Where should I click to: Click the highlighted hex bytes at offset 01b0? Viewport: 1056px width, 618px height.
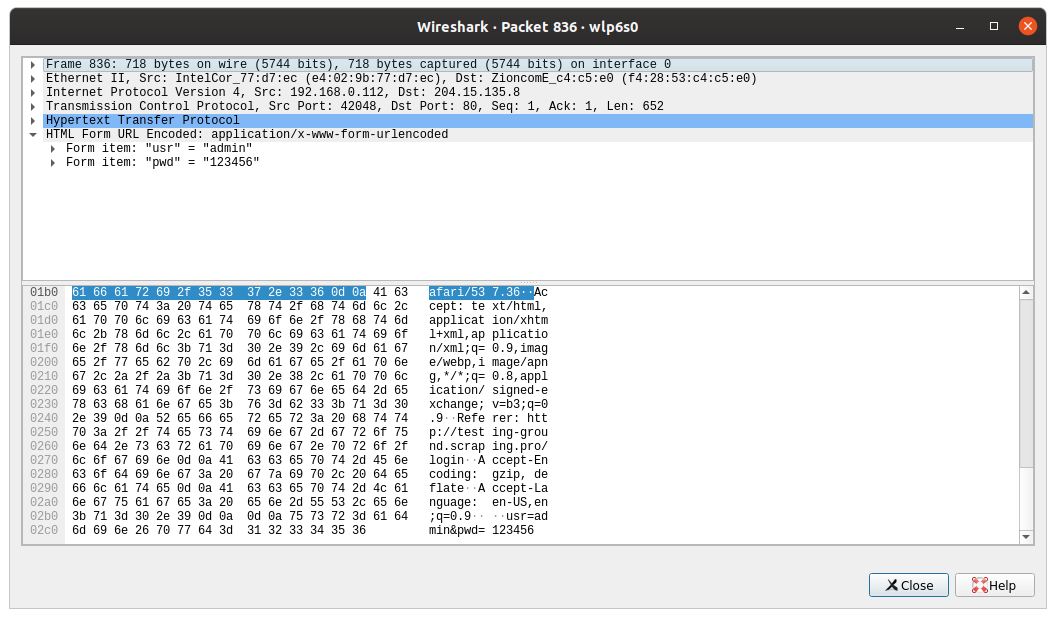219,292
